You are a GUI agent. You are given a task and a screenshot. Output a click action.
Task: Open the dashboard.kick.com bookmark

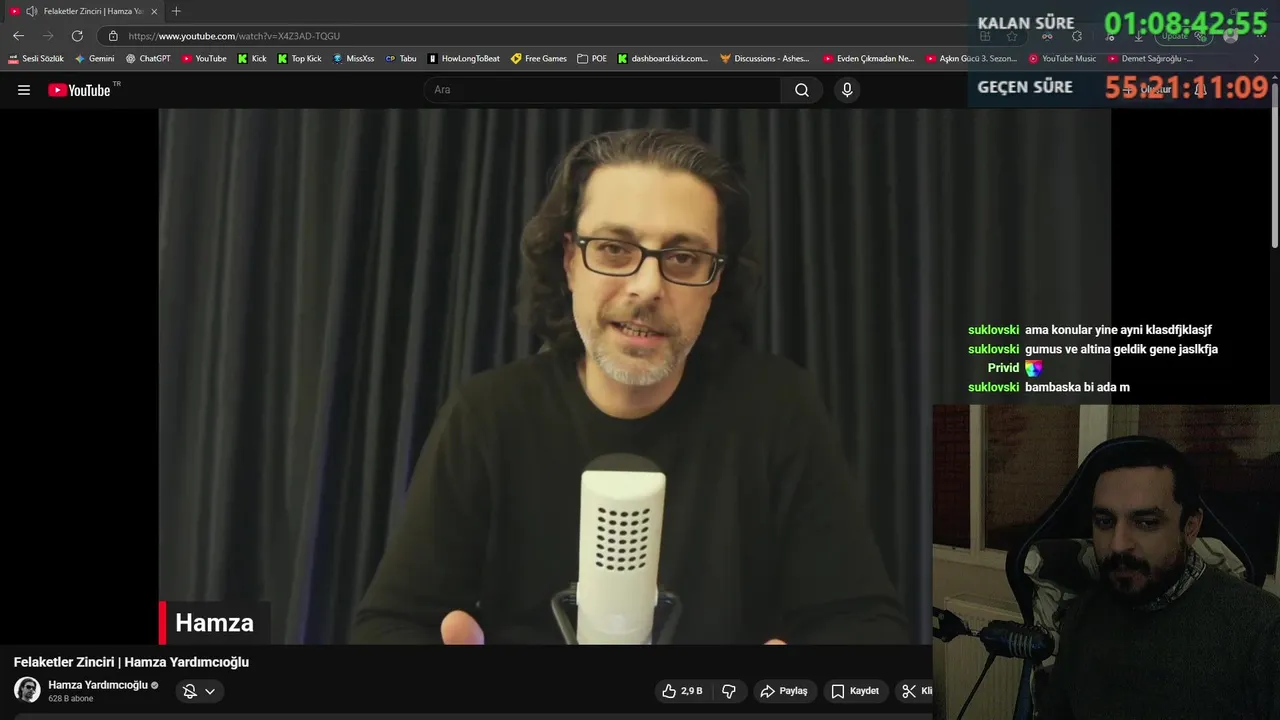[662, 59]
